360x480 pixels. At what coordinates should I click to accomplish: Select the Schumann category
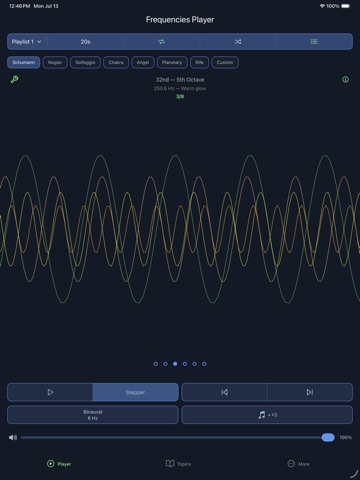click(24, 62)
